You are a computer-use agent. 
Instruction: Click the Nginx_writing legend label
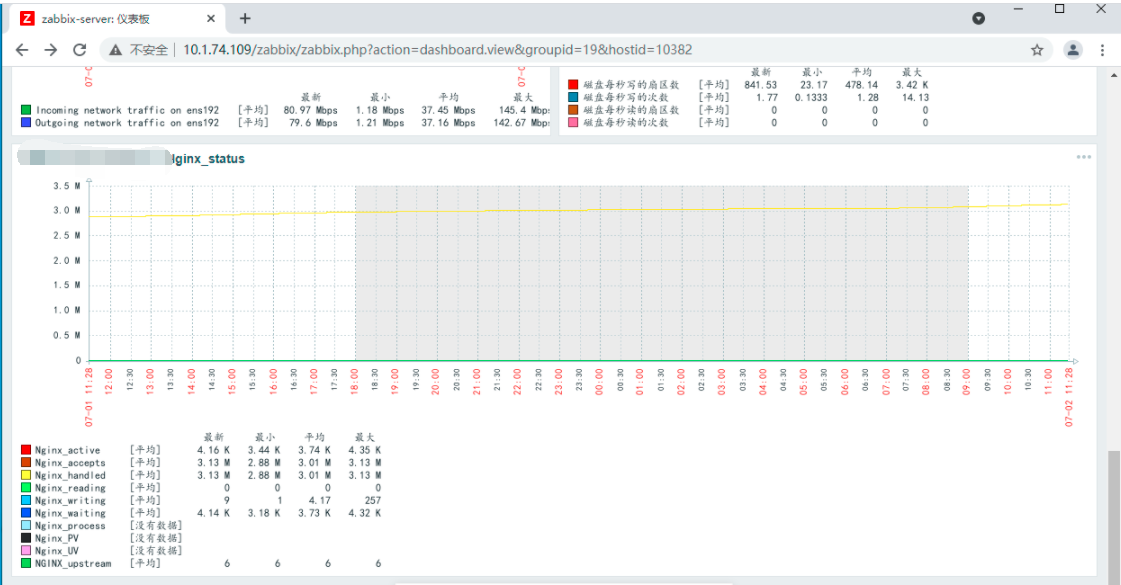coord(70,501)
